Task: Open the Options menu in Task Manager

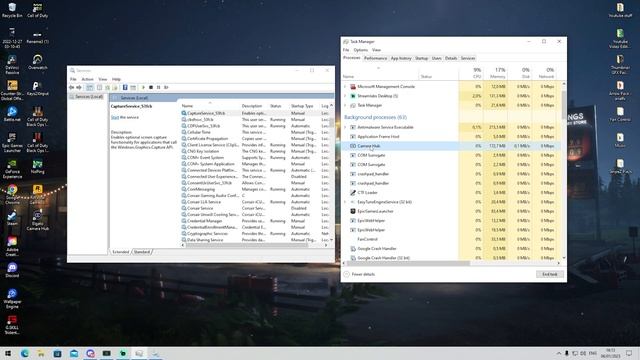Action: point(361,50)
